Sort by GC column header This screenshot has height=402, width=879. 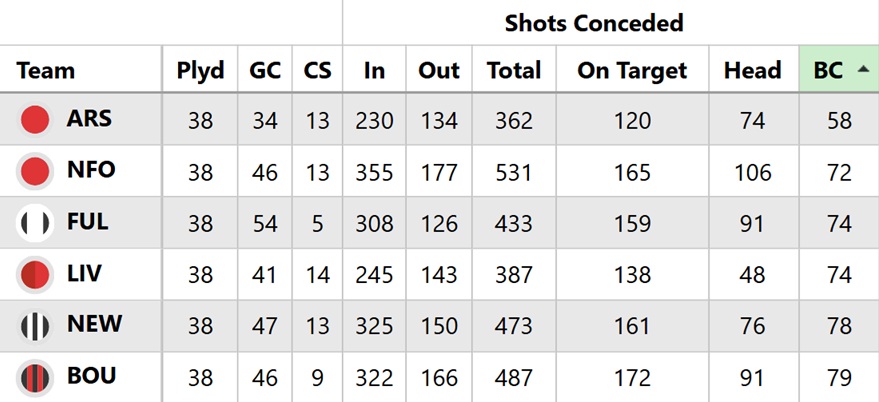pos(266,71)
